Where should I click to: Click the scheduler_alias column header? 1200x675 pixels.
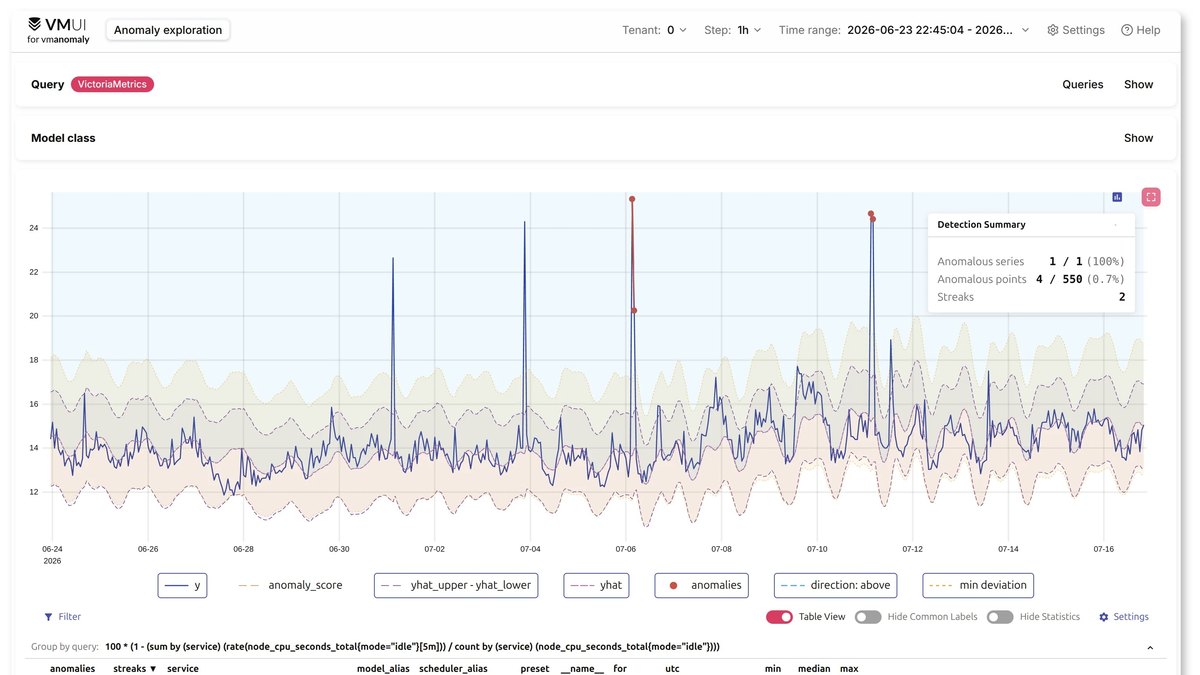[x=453, y=668]
